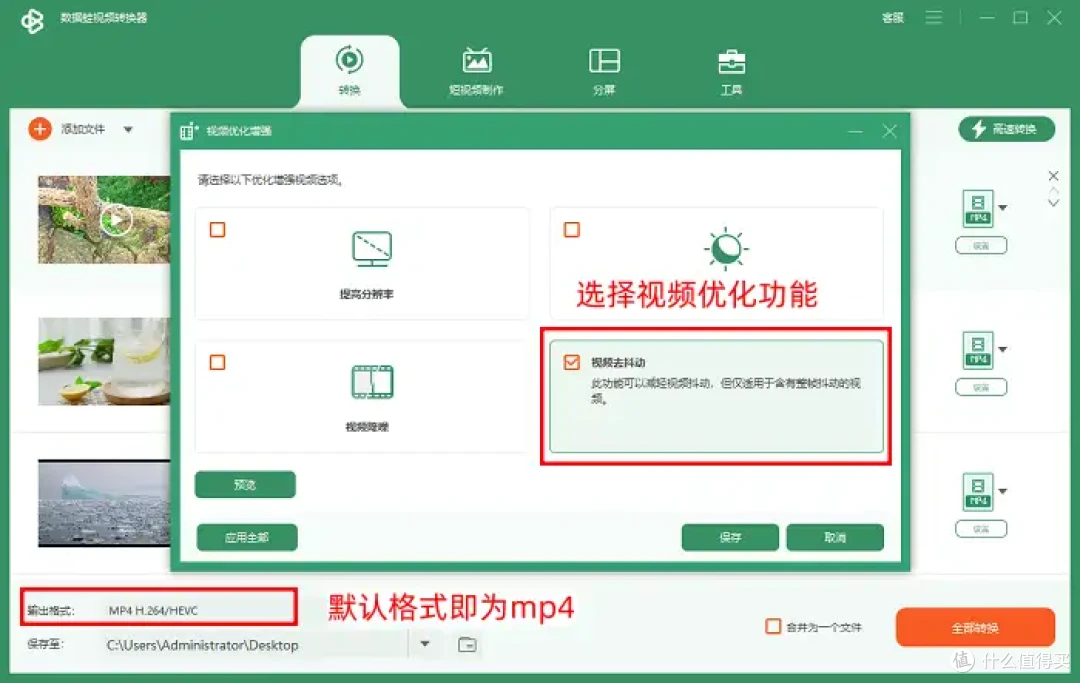Click third video's settings button
Image resolution: width=1080 pixels, height=683 pixels.
pos(981,529)
